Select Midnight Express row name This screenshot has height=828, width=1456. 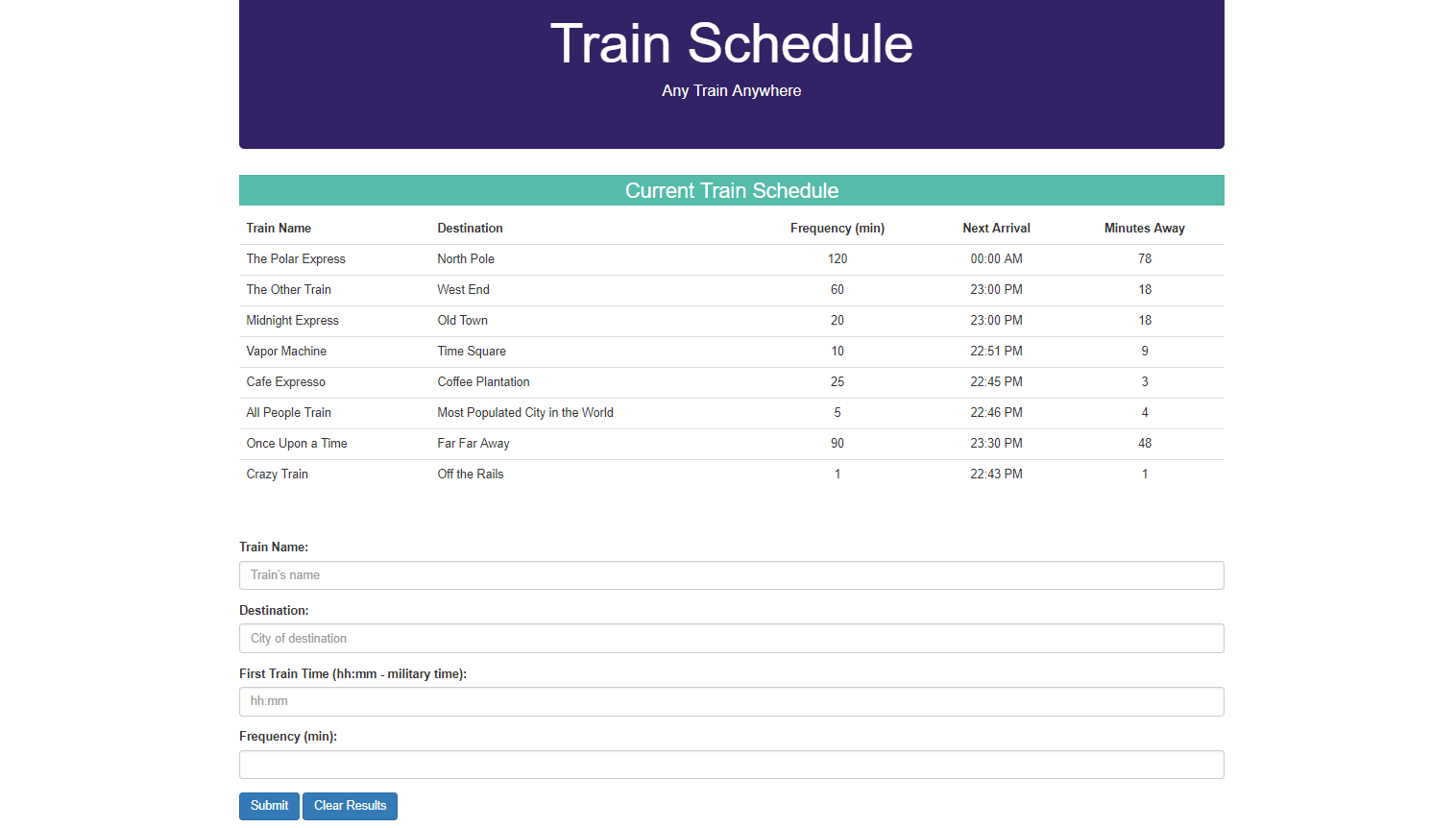point(292,321)
